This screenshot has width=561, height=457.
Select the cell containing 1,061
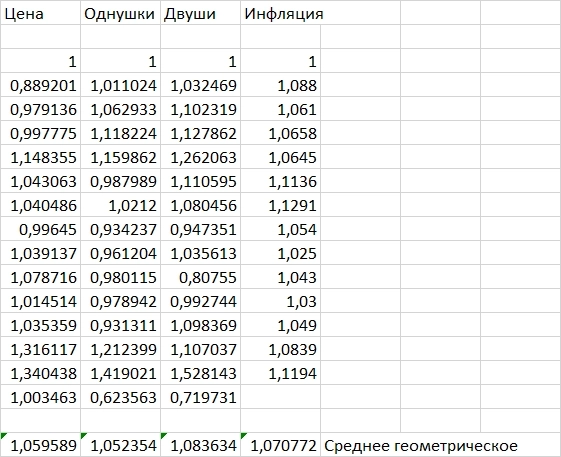click(x=280, y=109)
